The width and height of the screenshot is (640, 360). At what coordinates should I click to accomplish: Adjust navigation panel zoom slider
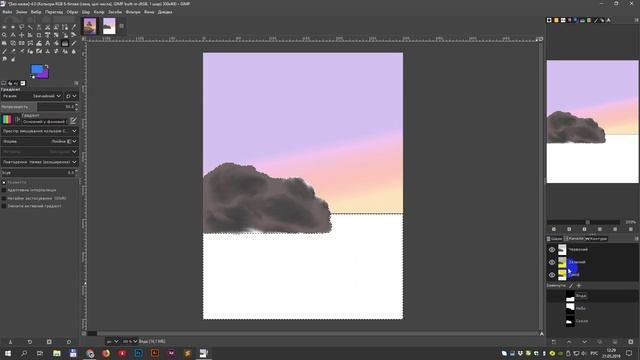pyautogui.click(x=583, y=222)
